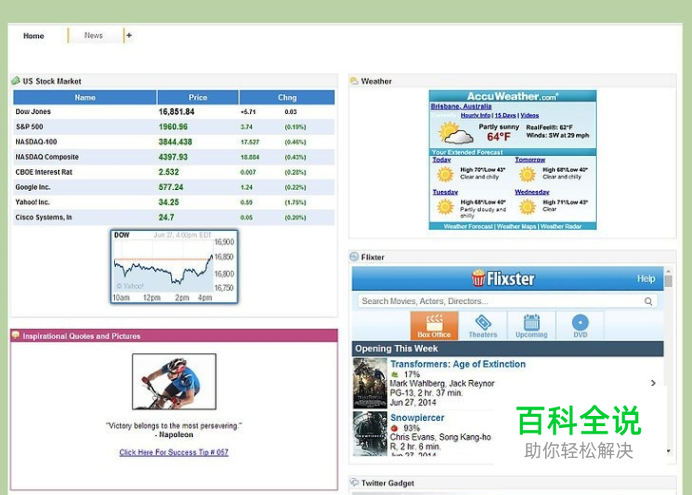The image size is (692, 495).
Task: Sort stocks by Price column header
Action: click(198, 98)
